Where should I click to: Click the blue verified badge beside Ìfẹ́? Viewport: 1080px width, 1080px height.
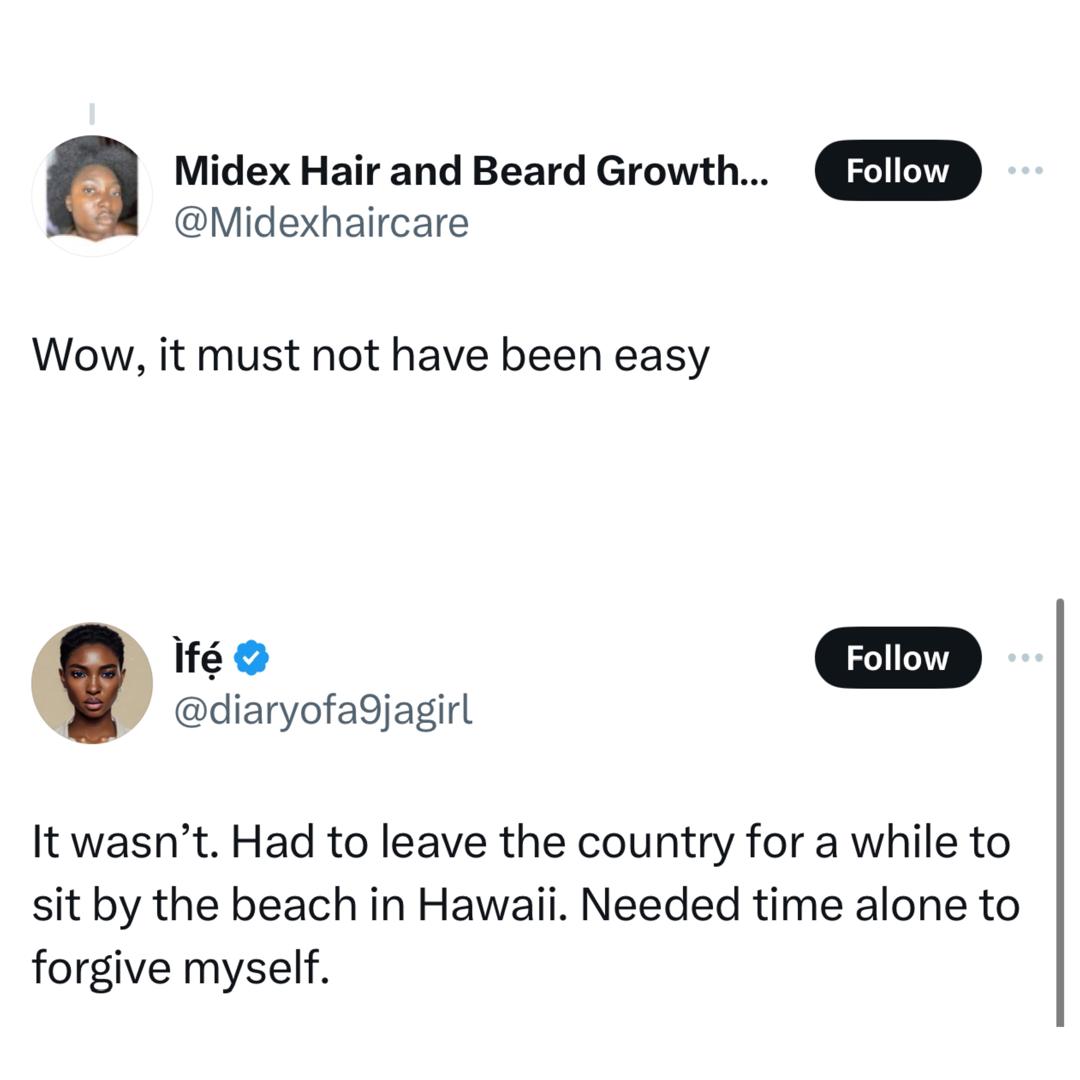tap(251, 658)
